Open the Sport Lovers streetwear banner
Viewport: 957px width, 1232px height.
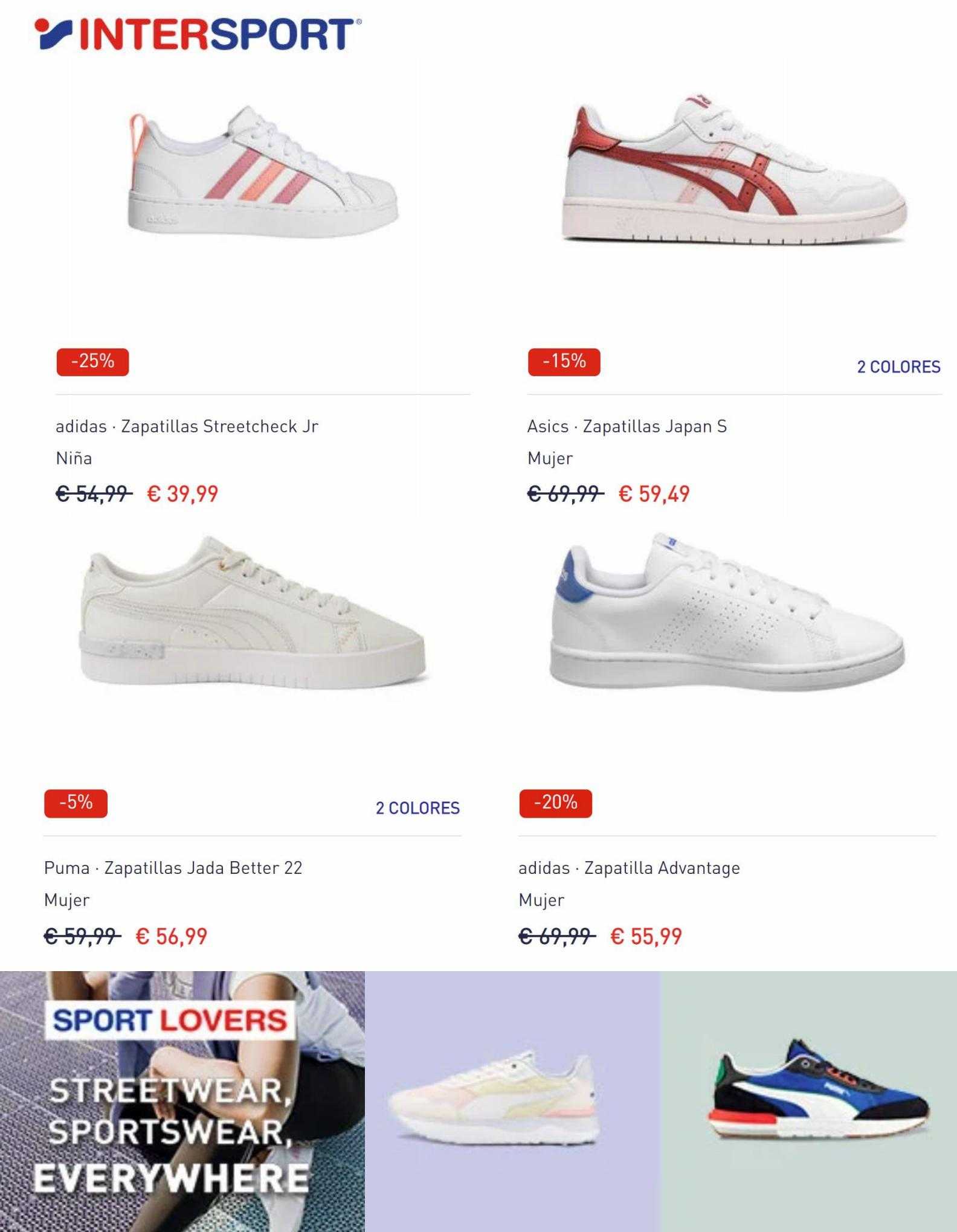tap(182, 1102)
